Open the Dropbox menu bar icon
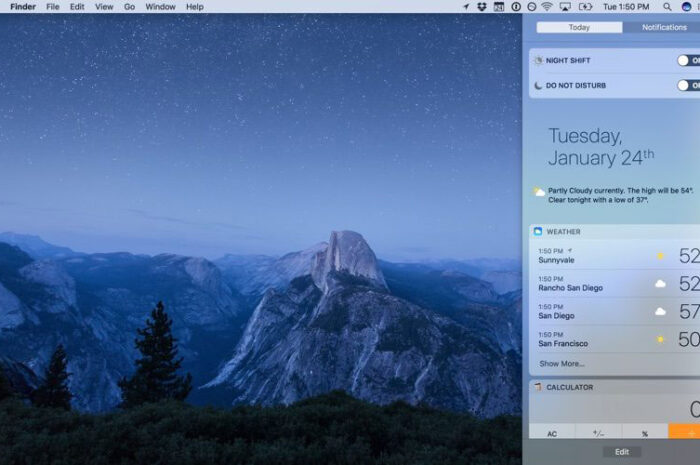This screenshot has height=465, width=700. point(482,7)
